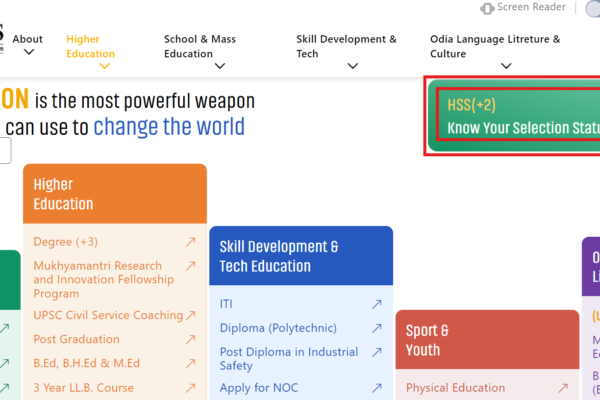Open Odia Language Literature & Culture menu
The image size is (600, 400).
[506, 66]
